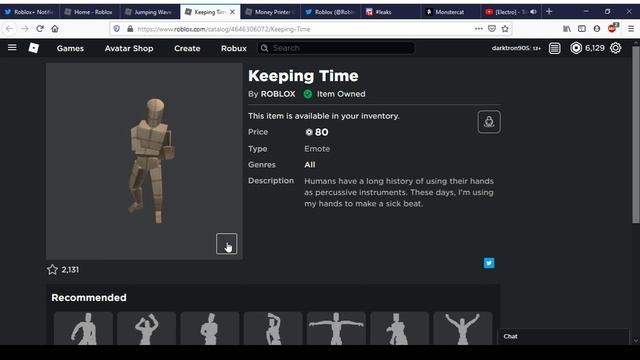Switch to the Home - Roblox tab

point(90,12)
